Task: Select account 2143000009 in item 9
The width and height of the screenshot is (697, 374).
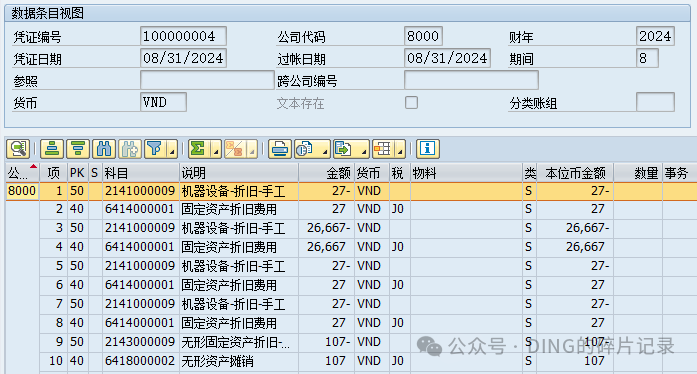Action: (140, 342)
